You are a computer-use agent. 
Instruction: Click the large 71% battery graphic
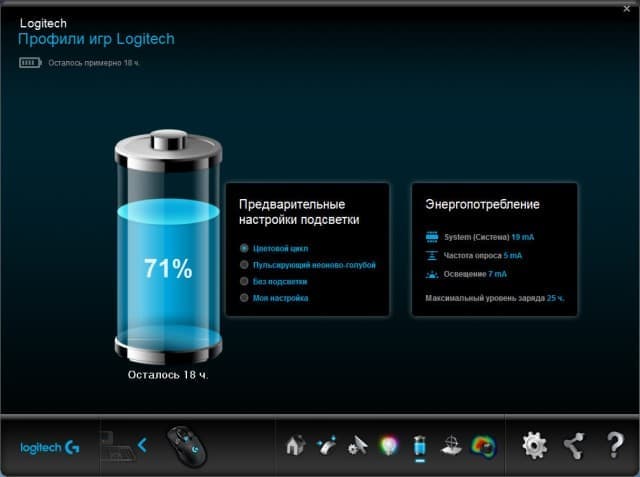tap(168, 246)
